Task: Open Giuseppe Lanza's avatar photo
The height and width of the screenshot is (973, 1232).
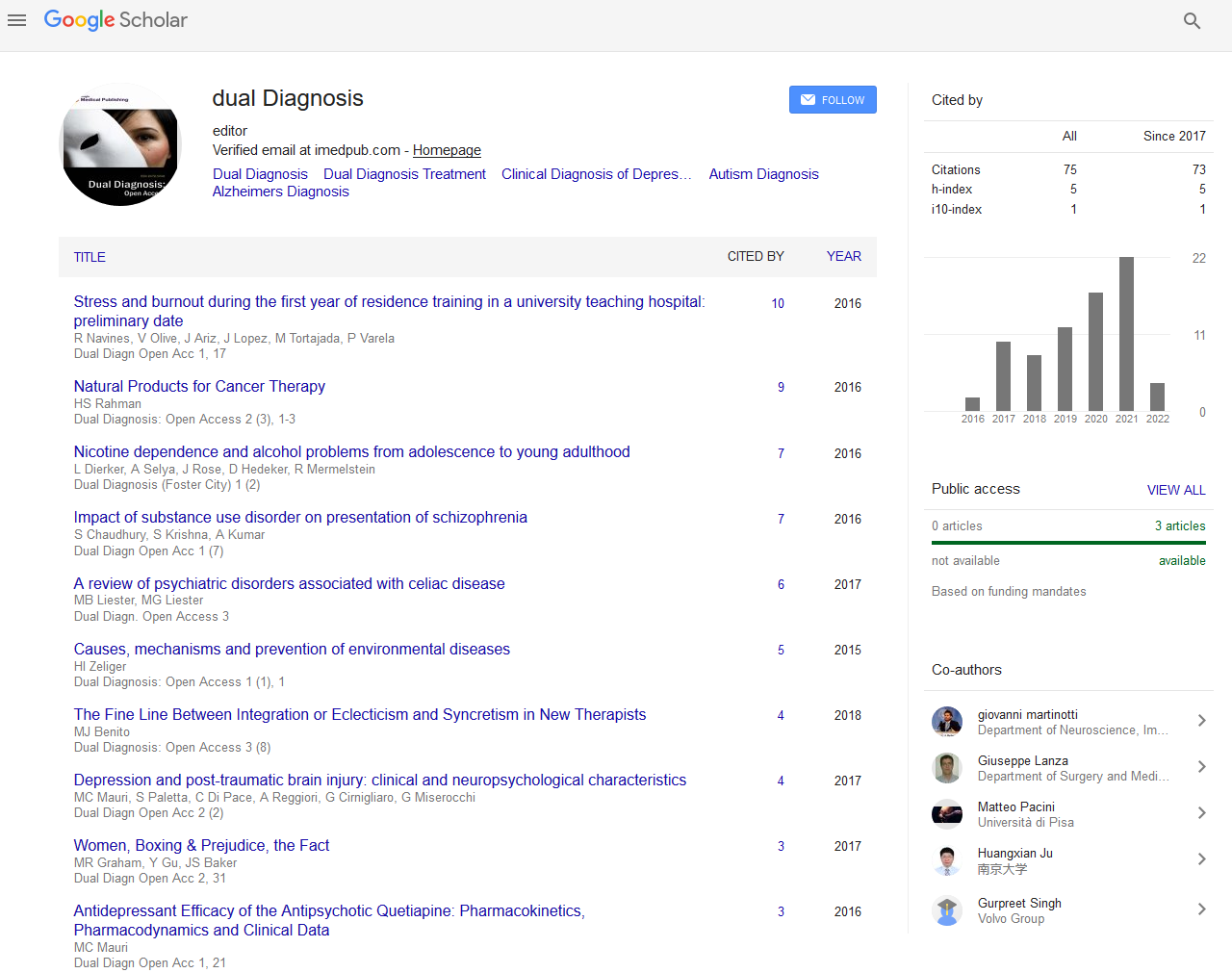Action: (947, 768)
